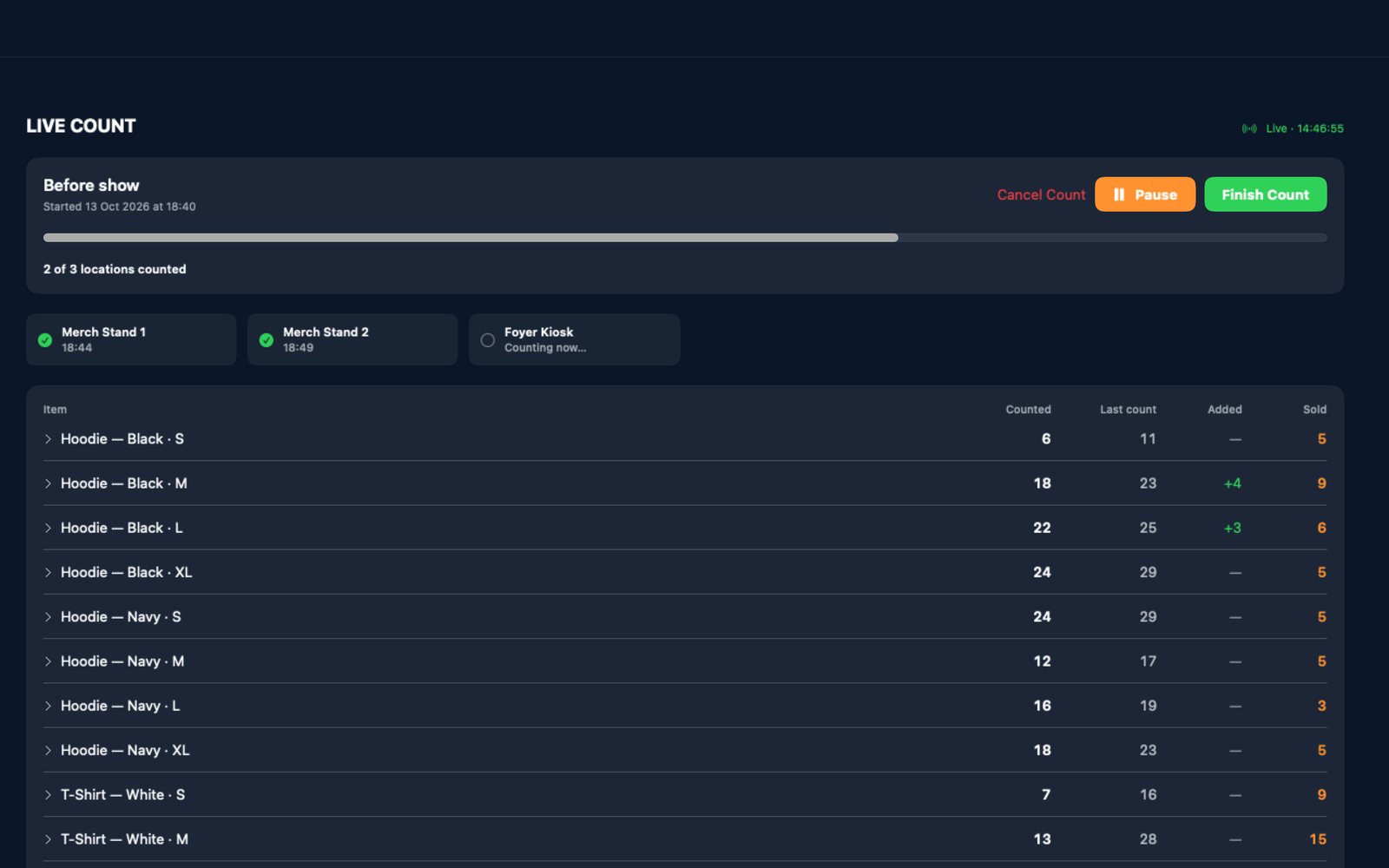
Task: Click counted value 6 for Hoodie Black S
Action: tap(1046, 439)
